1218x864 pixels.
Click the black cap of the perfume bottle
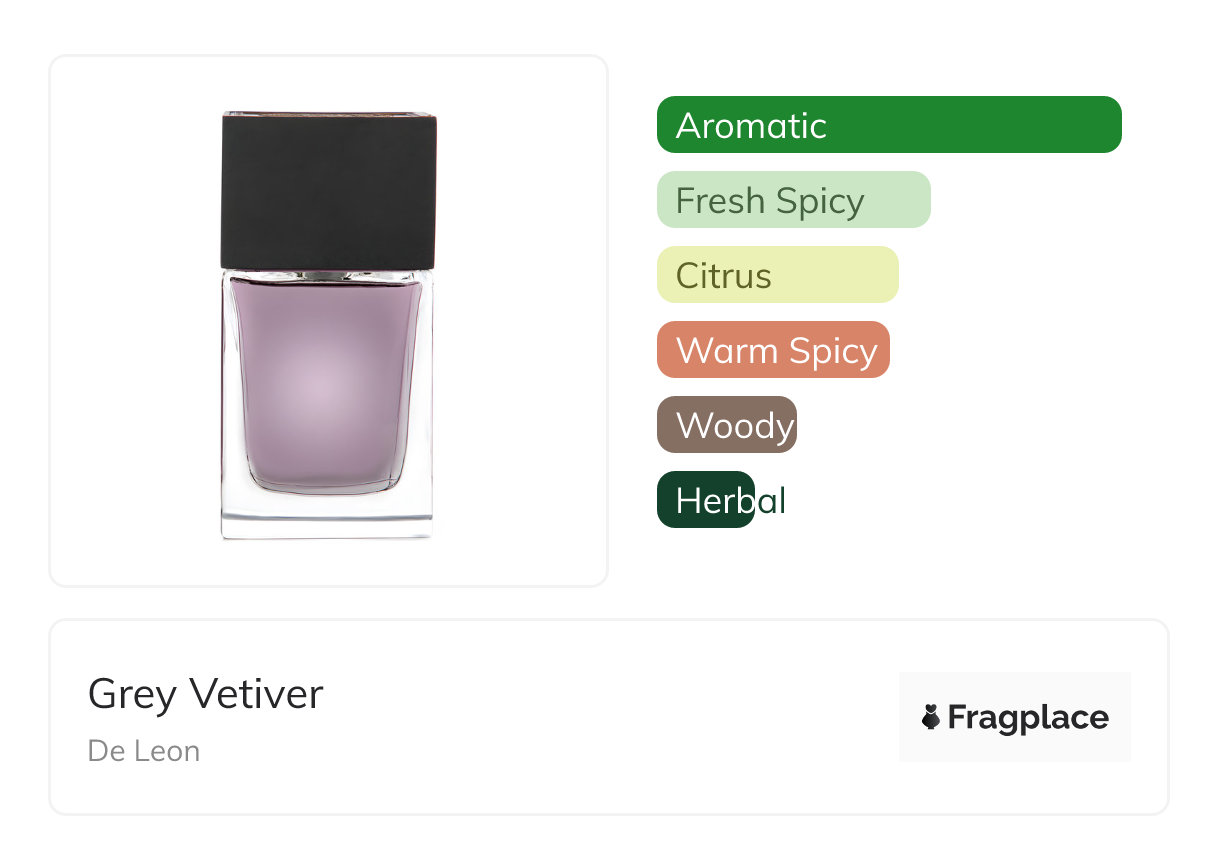click(x=328, y=190)
